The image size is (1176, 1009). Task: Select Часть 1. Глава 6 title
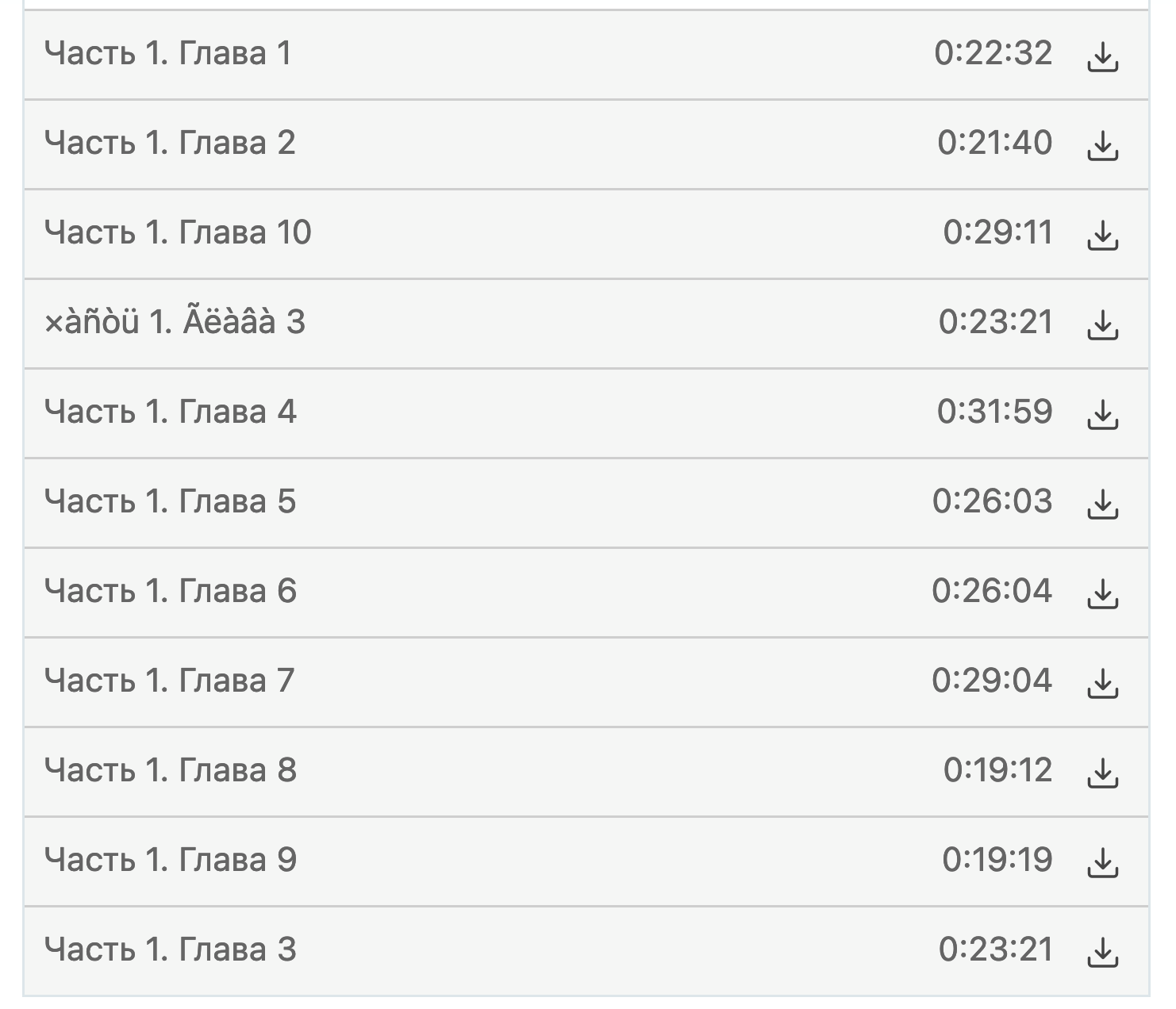tap(170, 592)
